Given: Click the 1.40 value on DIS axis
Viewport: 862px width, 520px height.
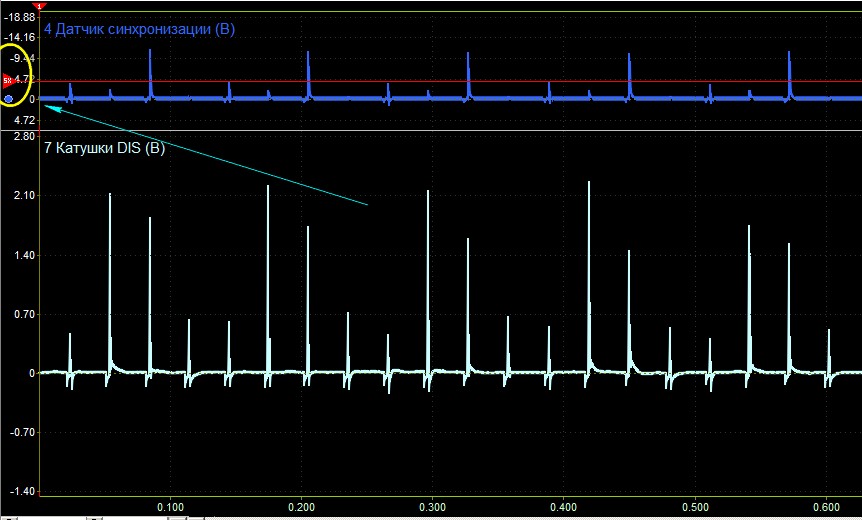Looking at the screenshot, I should (23, 255).
